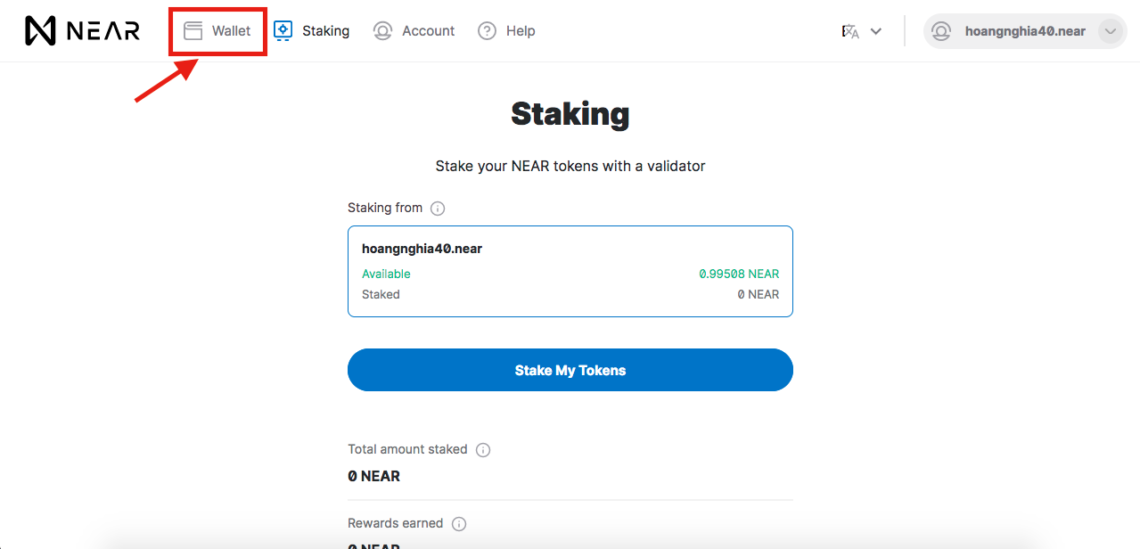Click the info icon beside Staking from
The height and width of the screenshot is (549, 1140).
point(438,209)
